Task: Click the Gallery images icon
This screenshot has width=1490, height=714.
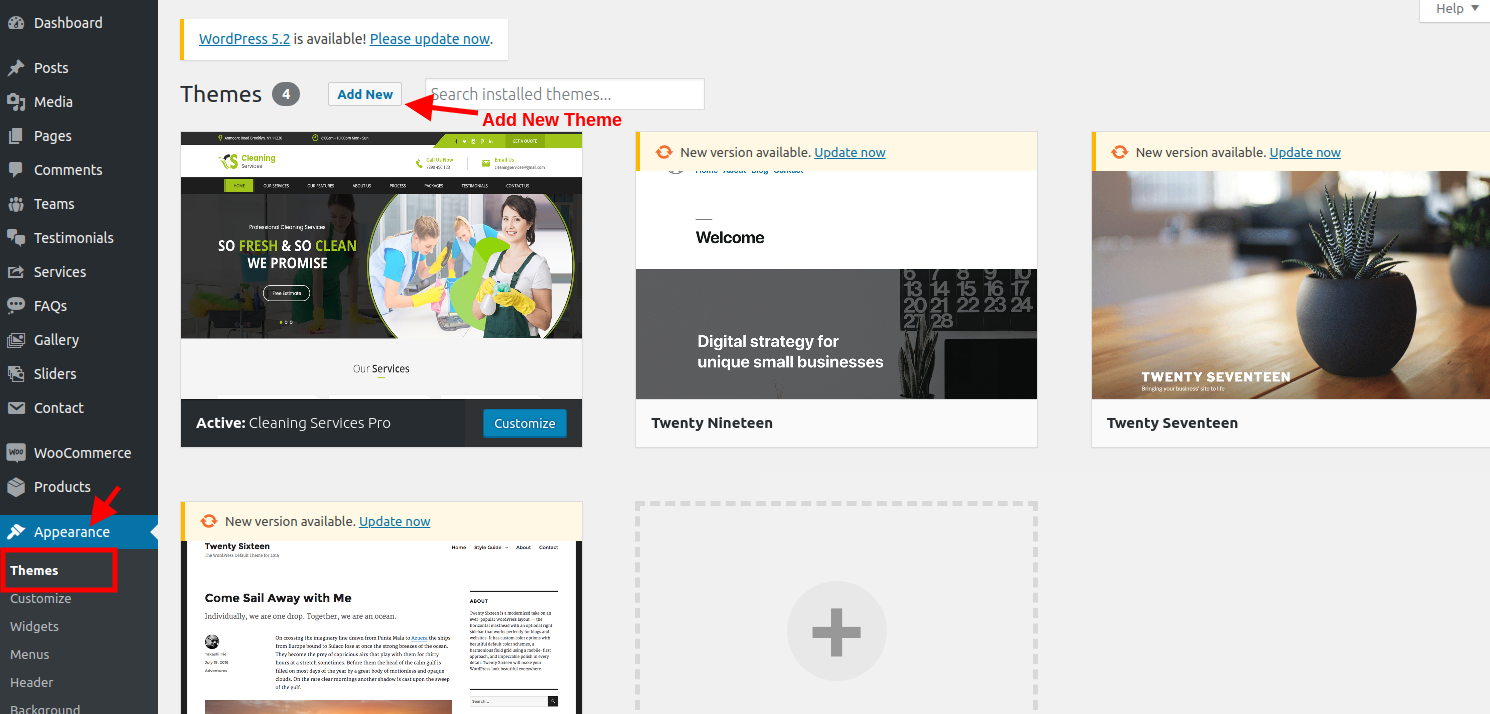Action: pyautogui.click(x=16, y=340)
